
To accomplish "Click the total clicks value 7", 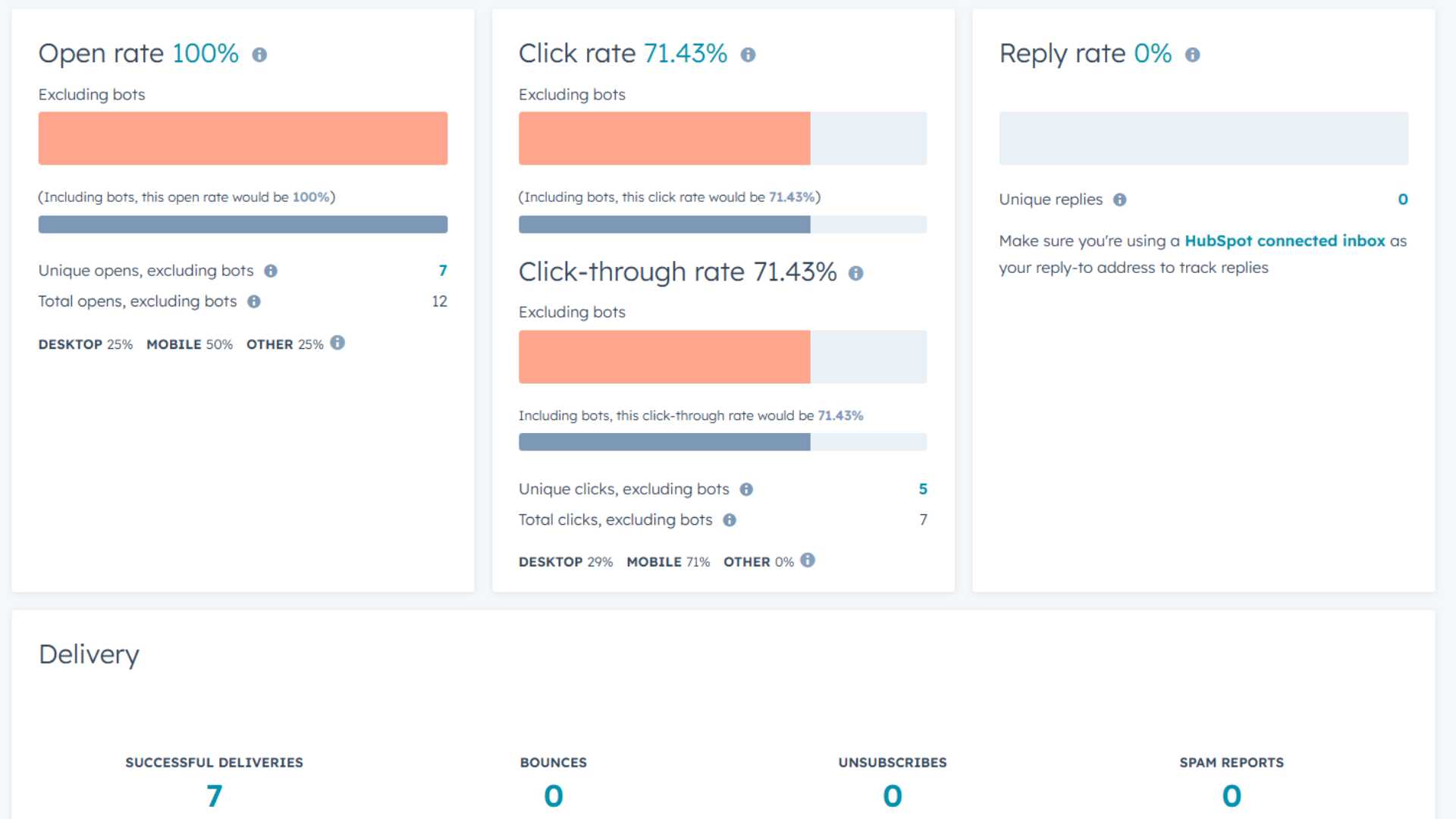I will pos(923,520).
